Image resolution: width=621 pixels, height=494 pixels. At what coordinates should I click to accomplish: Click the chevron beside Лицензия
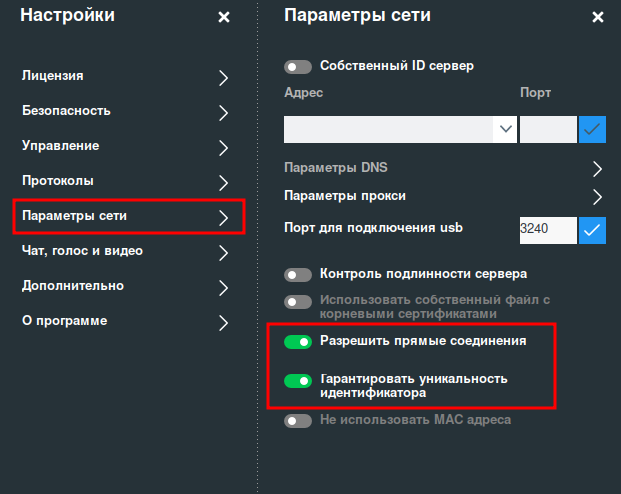click(224, 77)
